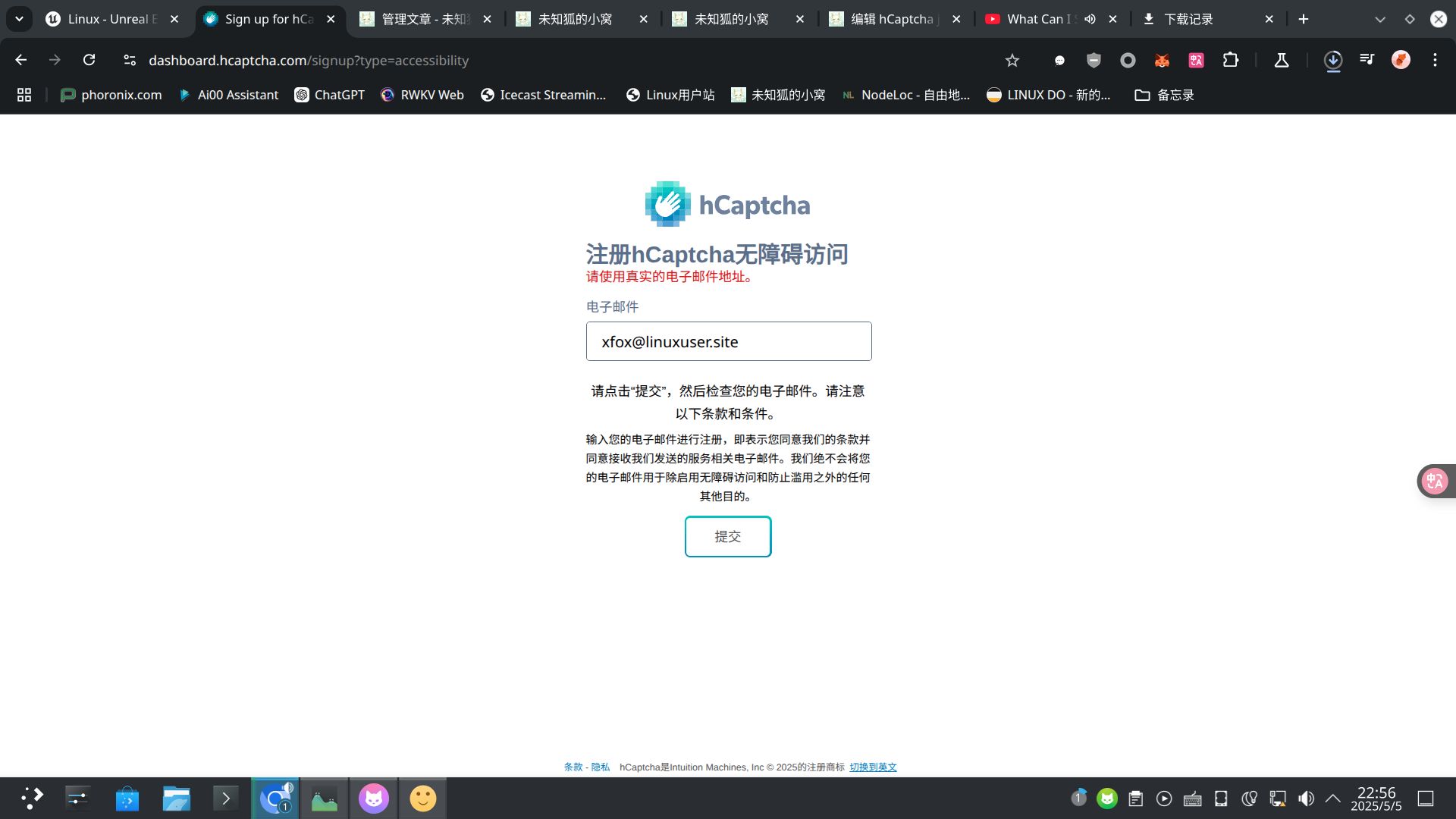Screen dimensions: 1456x819
Task: Open Ai00 Assistant bookmark
Action: point(229,95)
